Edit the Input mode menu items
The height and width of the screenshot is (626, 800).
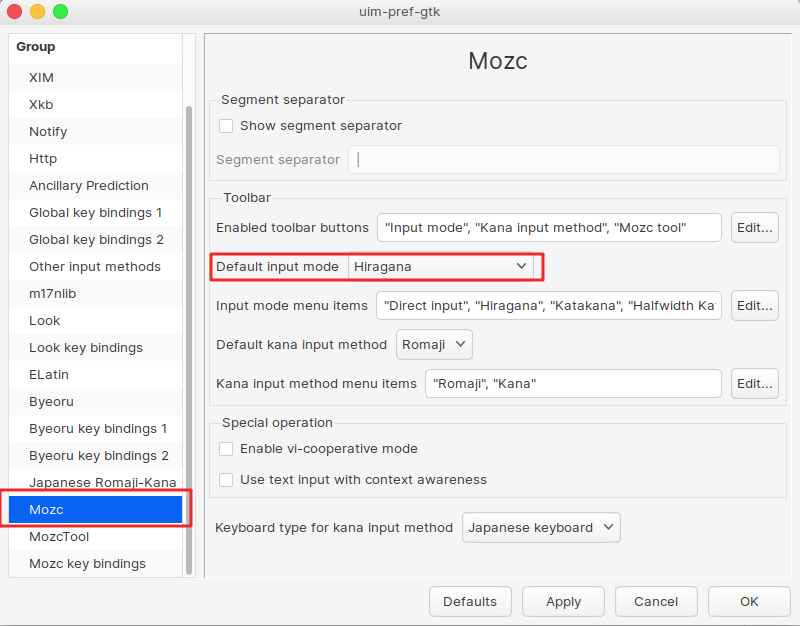[x=755, y=306]
